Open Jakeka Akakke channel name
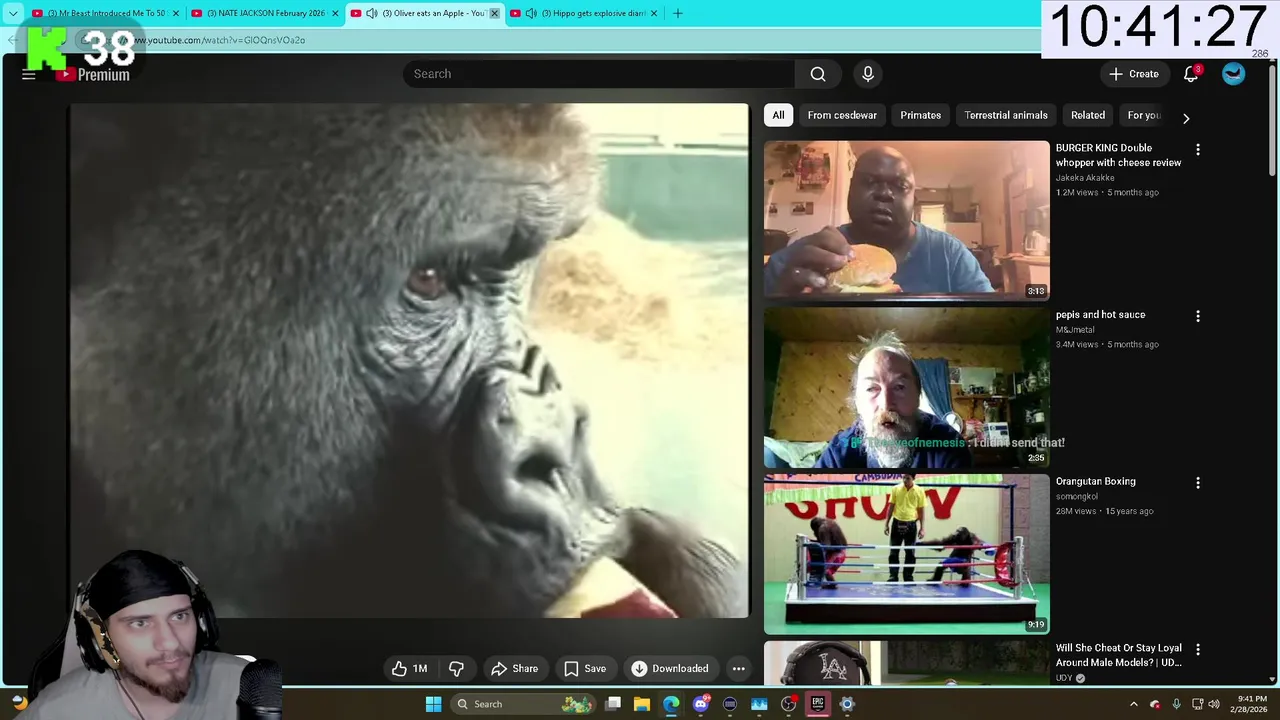The height and width of the screenshot is (720, 1280). pyautogui.click(x=1085, y=178)
